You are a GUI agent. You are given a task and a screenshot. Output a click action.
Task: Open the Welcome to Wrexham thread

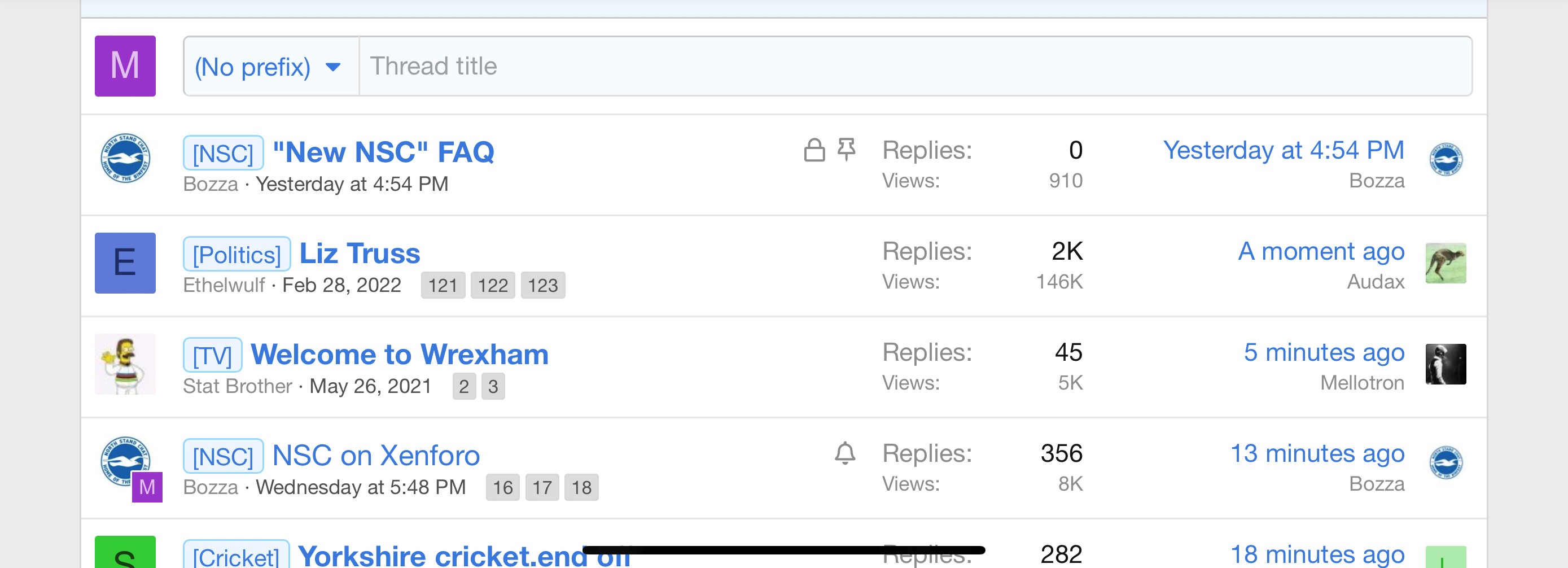click(400, 355)
